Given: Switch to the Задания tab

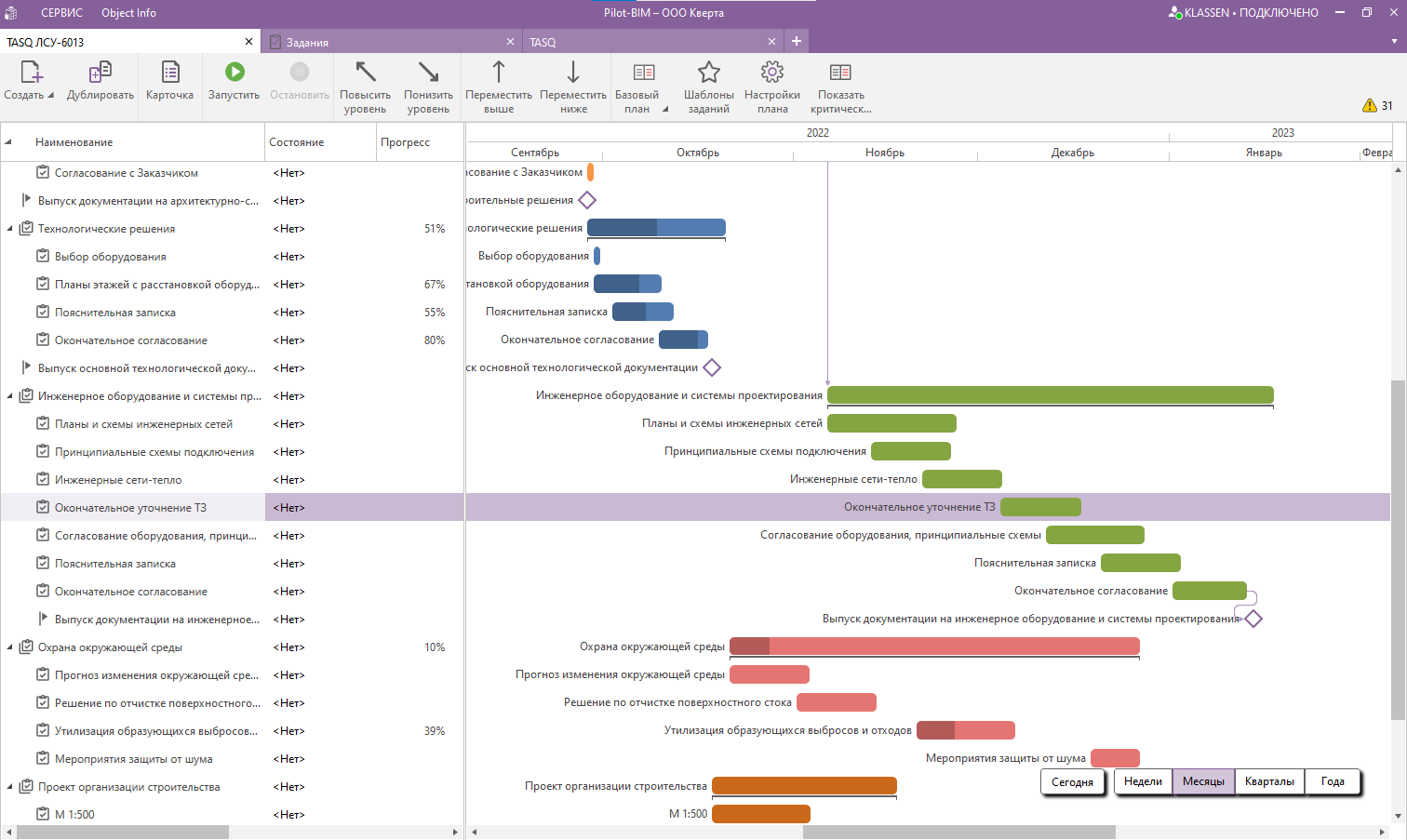Looking at the screenshot, I should [307, 43].
